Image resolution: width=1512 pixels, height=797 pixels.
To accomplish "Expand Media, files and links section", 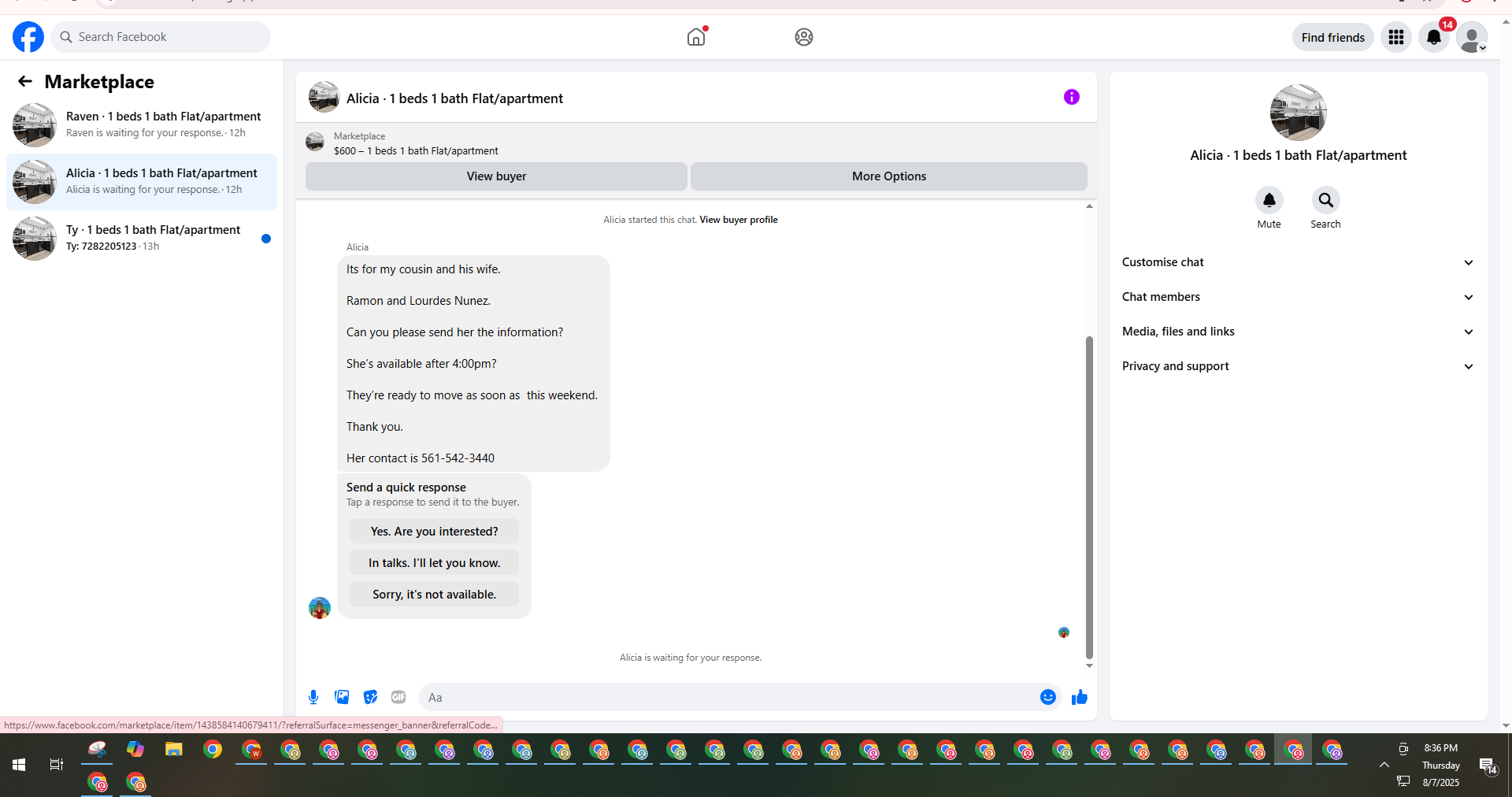I will pyautogui.click(x=1298, y=332).
